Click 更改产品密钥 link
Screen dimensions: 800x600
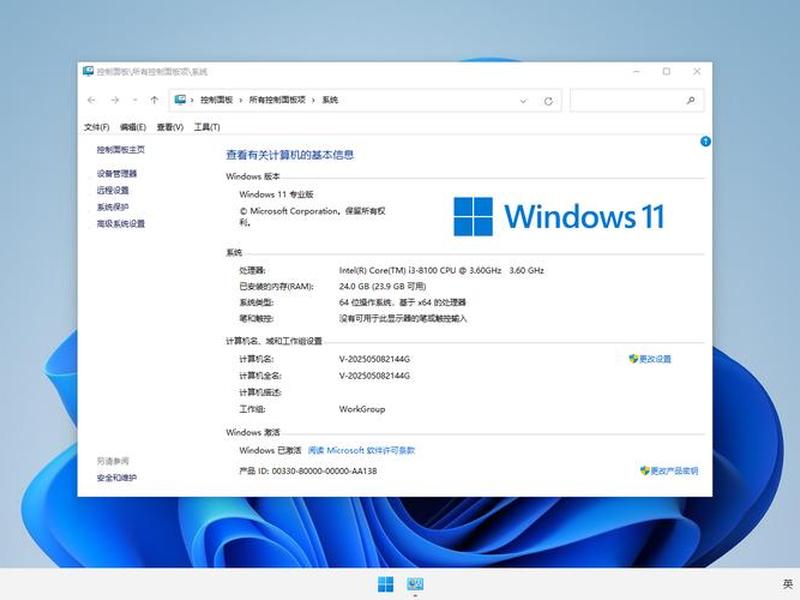pos(669,470)
